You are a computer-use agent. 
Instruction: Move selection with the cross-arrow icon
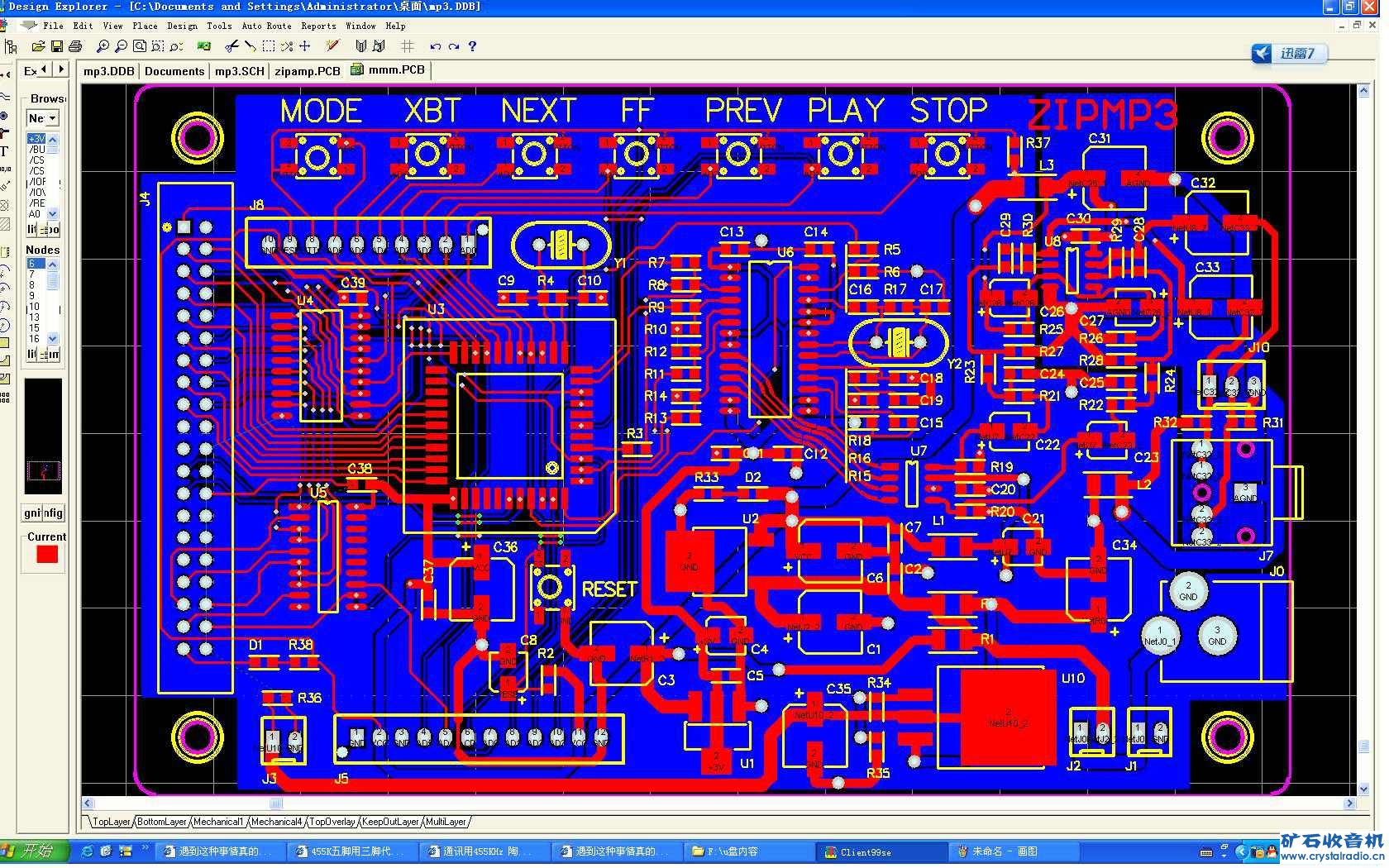tap(305, 47)
